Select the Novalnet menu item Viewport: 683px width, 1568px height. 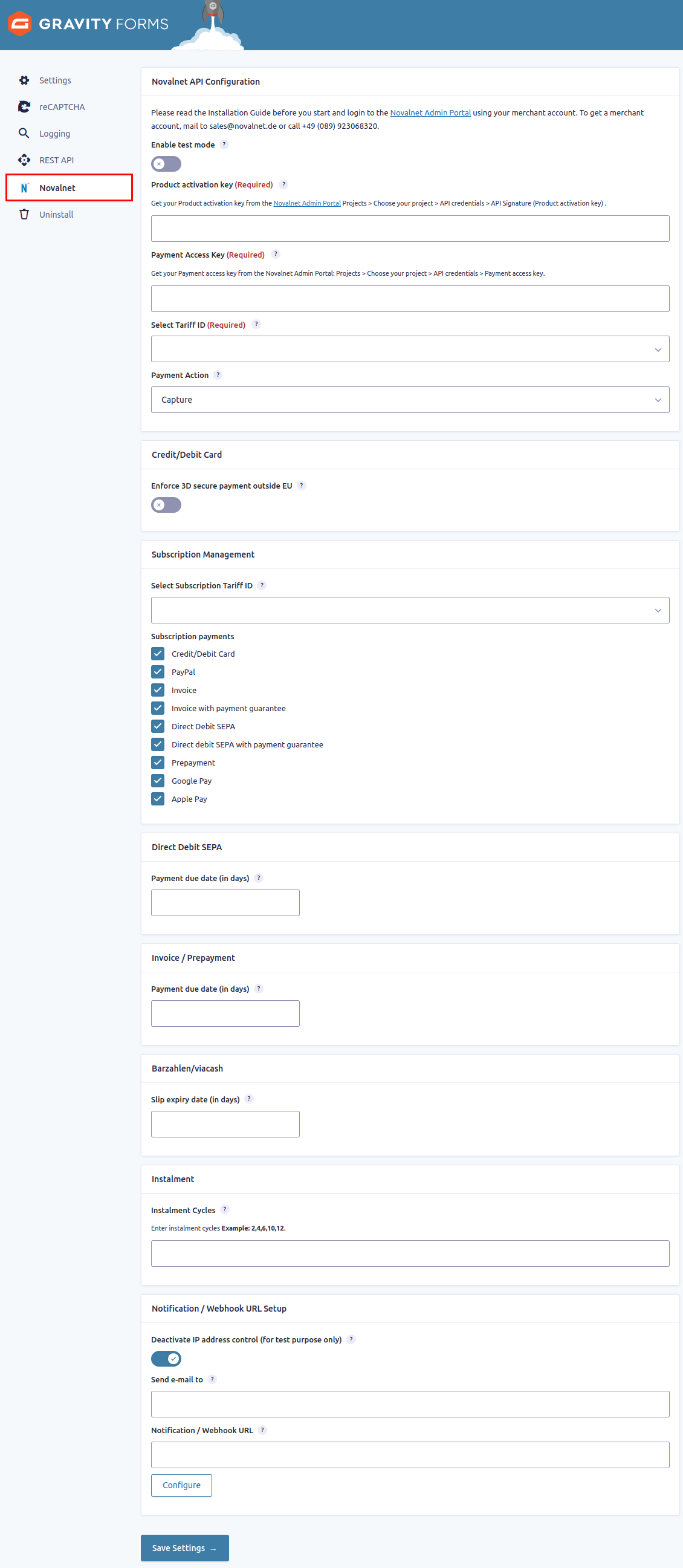pos(69,187)
